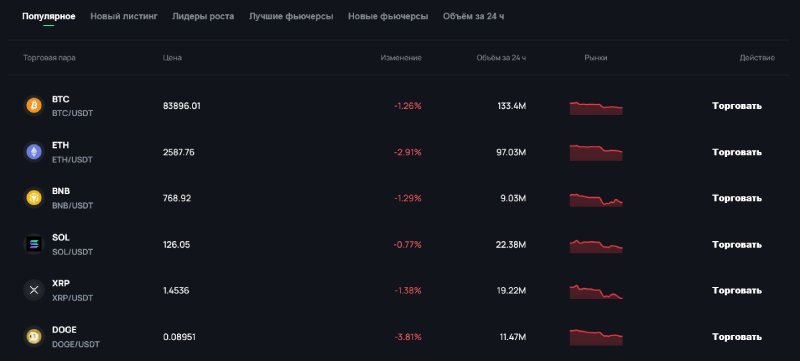Image resolution: width=800 pixels, height=361 pixels.
Task: Click the -1.38% change value
Action: (408, 290)
